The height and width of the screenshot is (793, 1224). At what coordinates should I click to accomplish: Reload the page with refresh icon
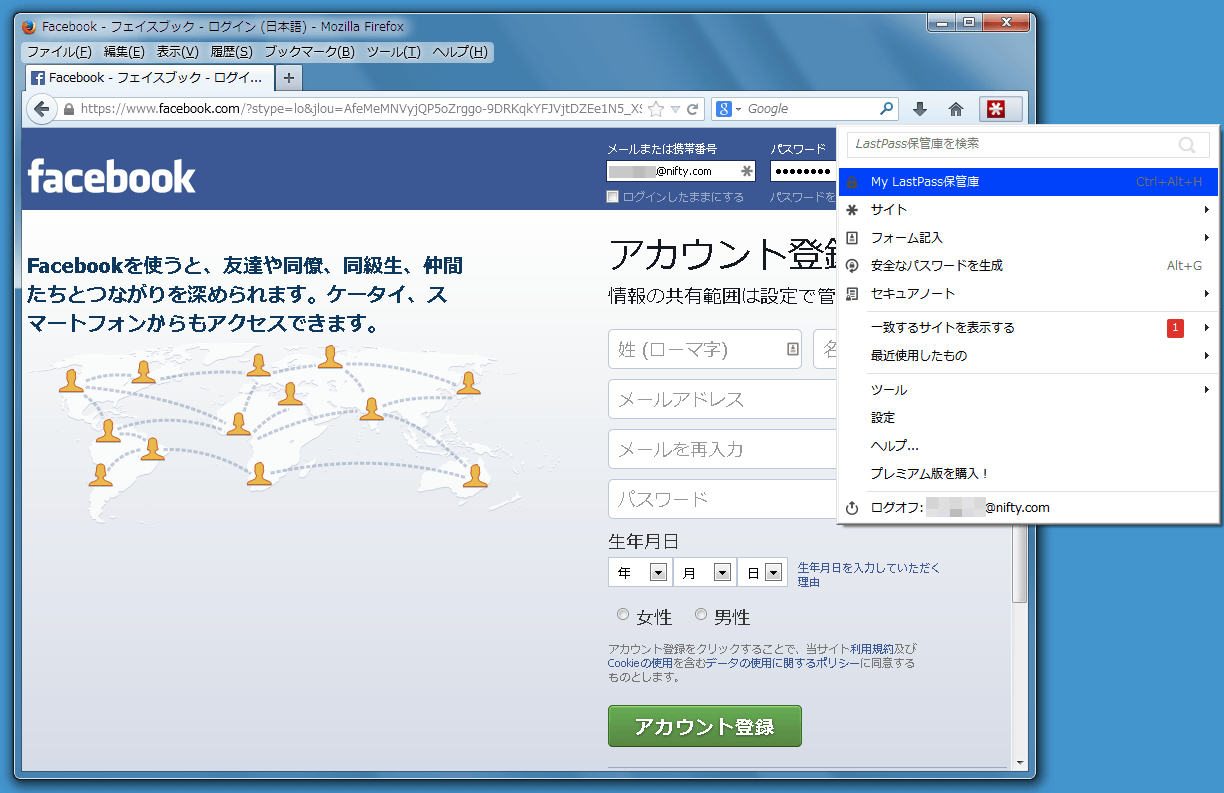tap(693, 109)
